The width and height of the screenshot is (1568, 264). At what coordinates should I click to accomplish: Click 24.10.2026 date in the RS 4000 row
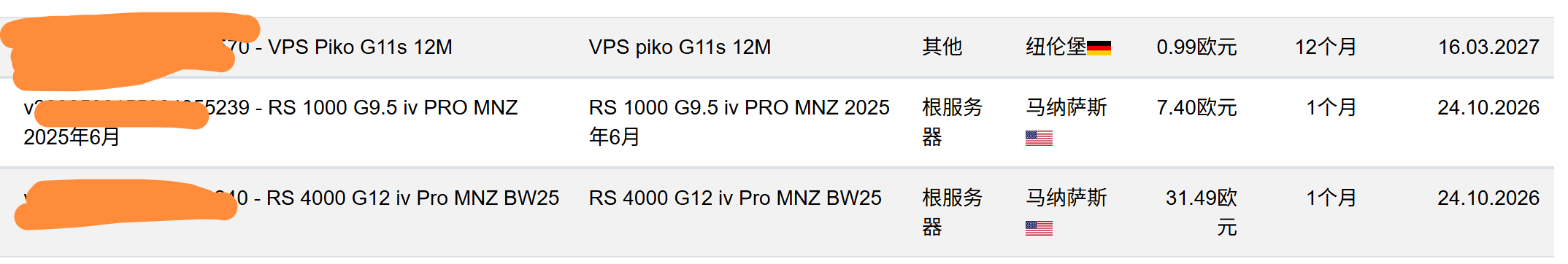(1488, 198)
